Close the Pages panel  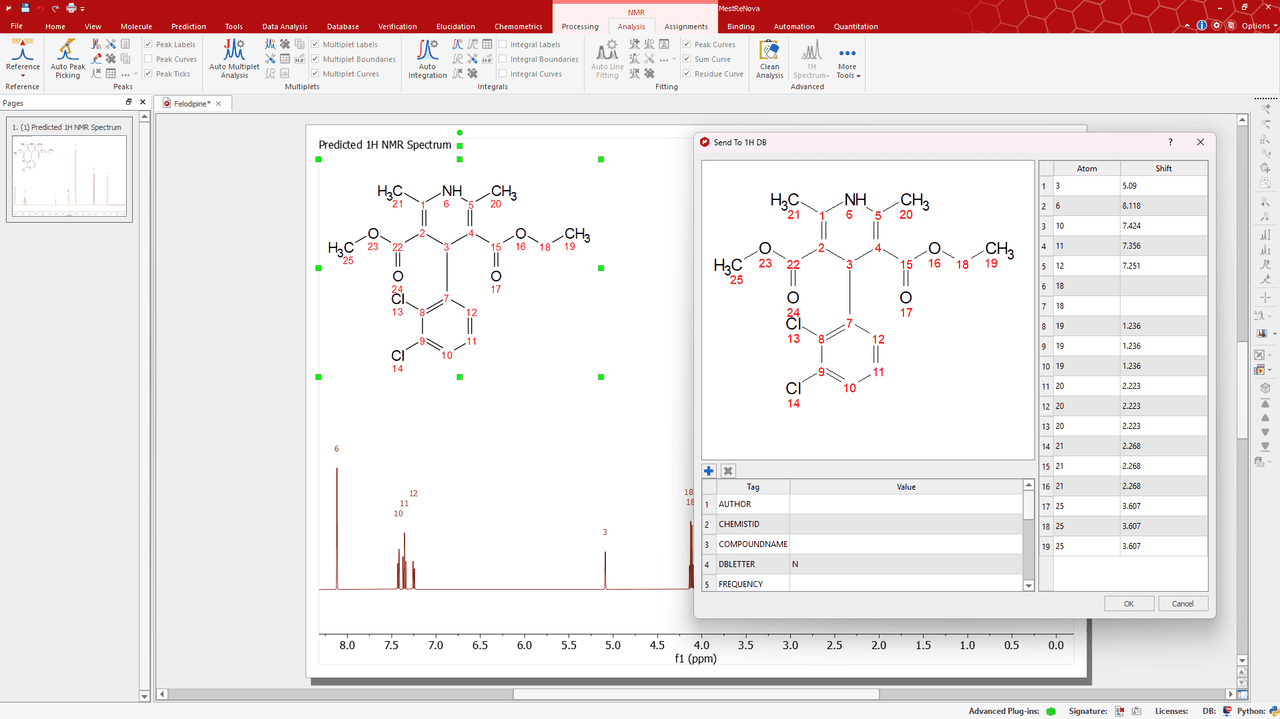point(142,102)
